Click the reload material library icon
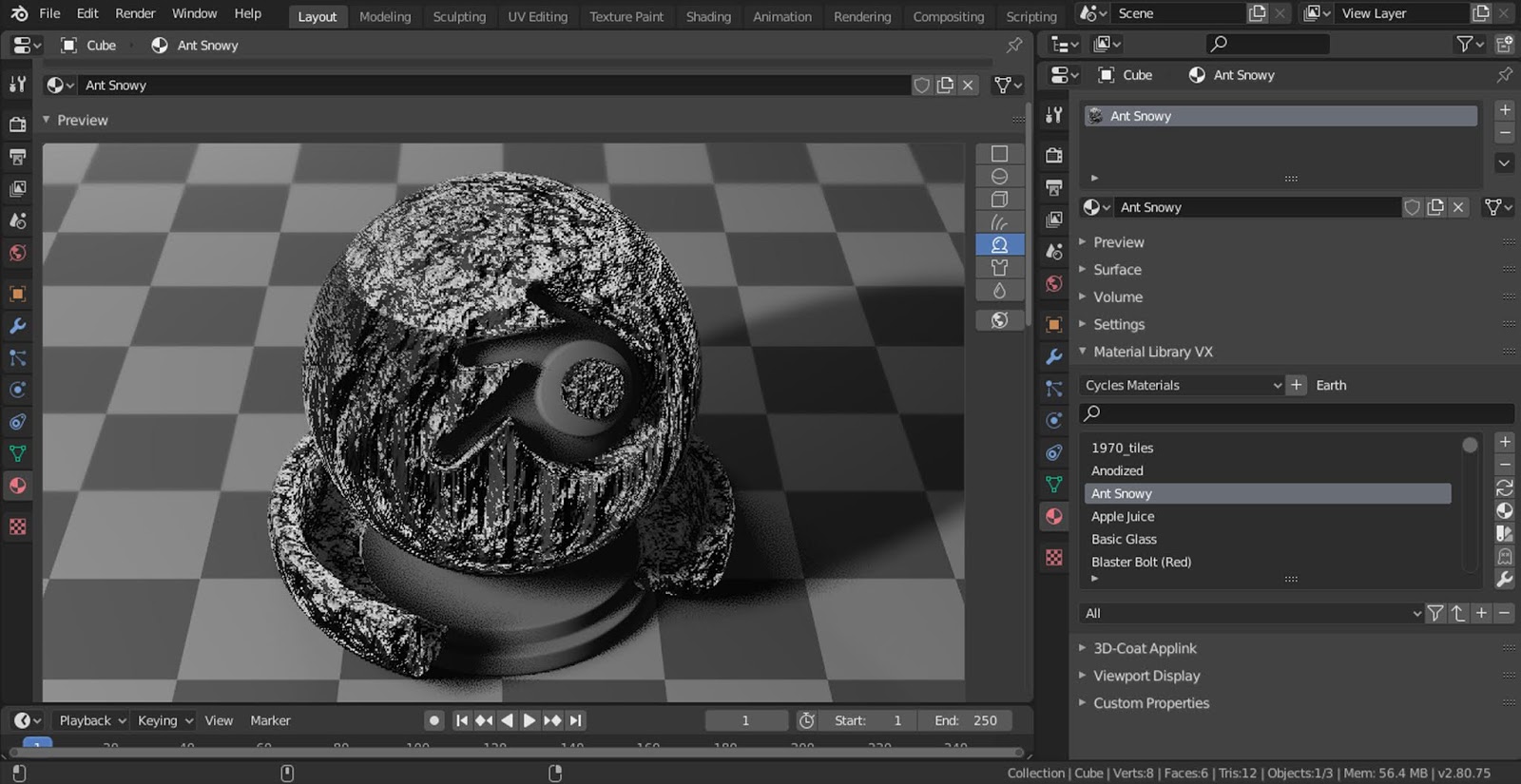Image resolution: width=1521 pixels, height=784 pixels. 1504,488
